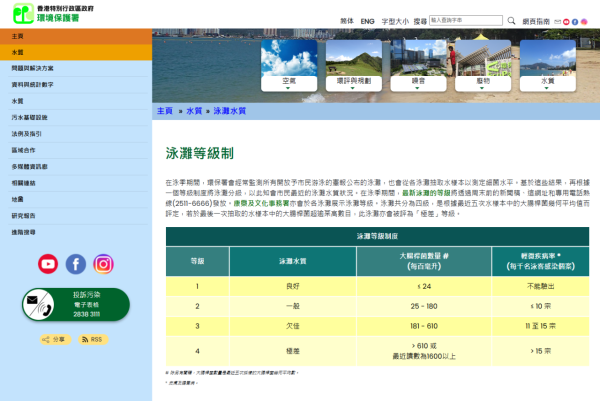This screenshot has height=401, width=600.
Task: Open 地圖 sidebar item
Action: tap(76, 199)
